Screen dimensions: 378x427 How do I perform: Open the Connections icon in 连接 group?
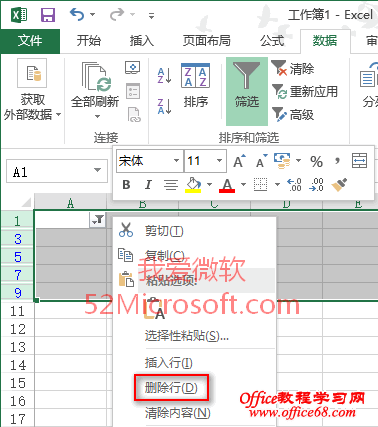click(132, 68)
